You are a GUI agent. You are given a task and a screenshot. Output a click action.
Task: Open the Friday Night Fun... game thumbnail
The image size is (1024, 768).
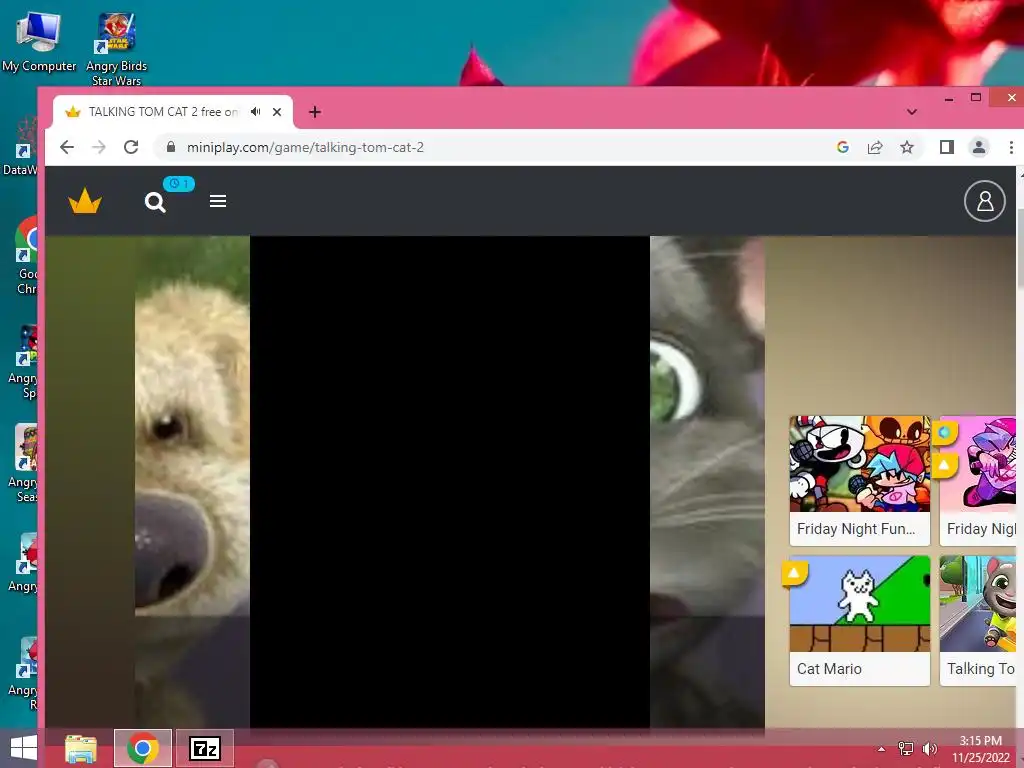pos(859,464)
